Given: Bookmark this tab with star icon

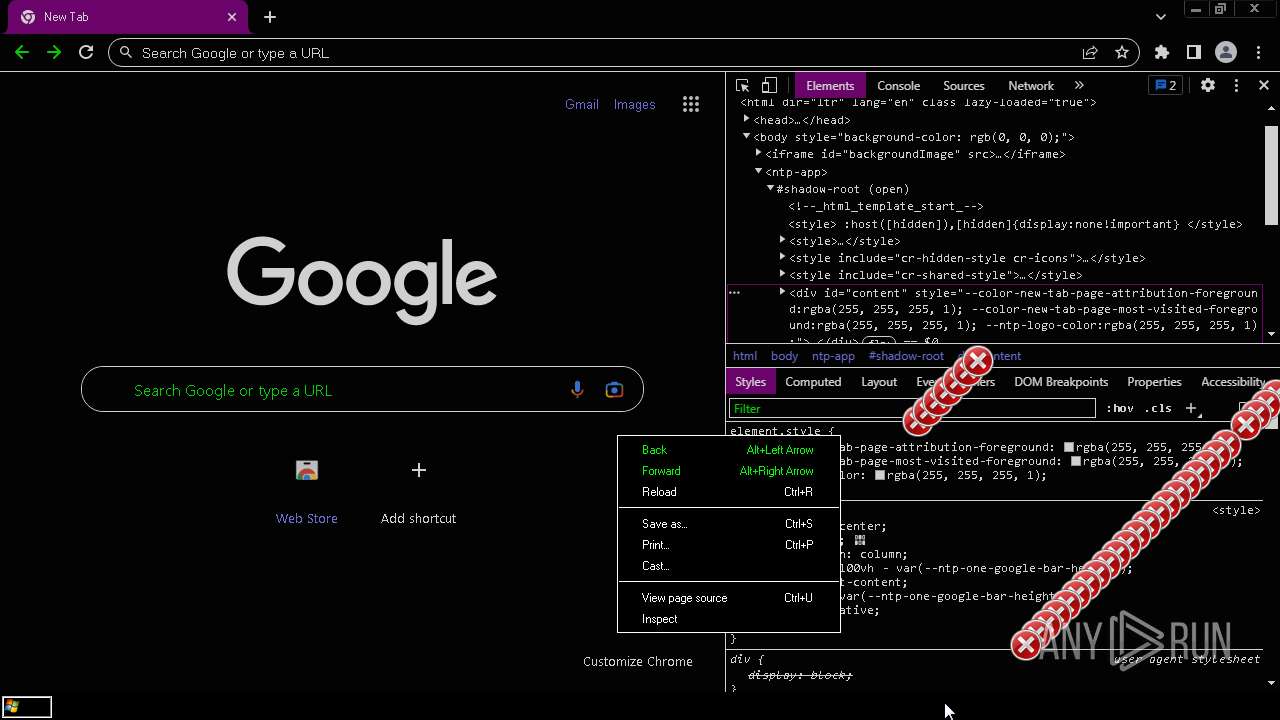Looking at the screenshot, I should pos(1122,53).
